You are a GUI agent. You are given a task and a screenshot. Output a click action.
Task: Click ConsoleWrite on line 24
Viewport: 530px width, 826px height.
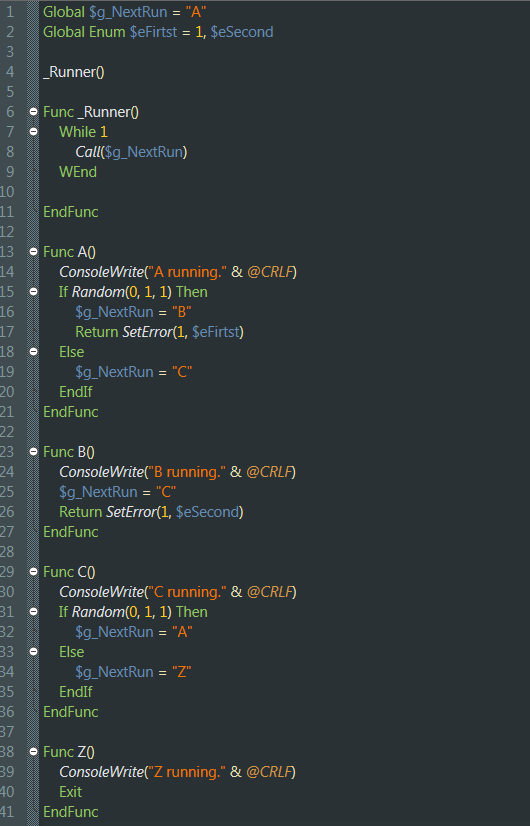pyautogui.click(x=101, y=472)
